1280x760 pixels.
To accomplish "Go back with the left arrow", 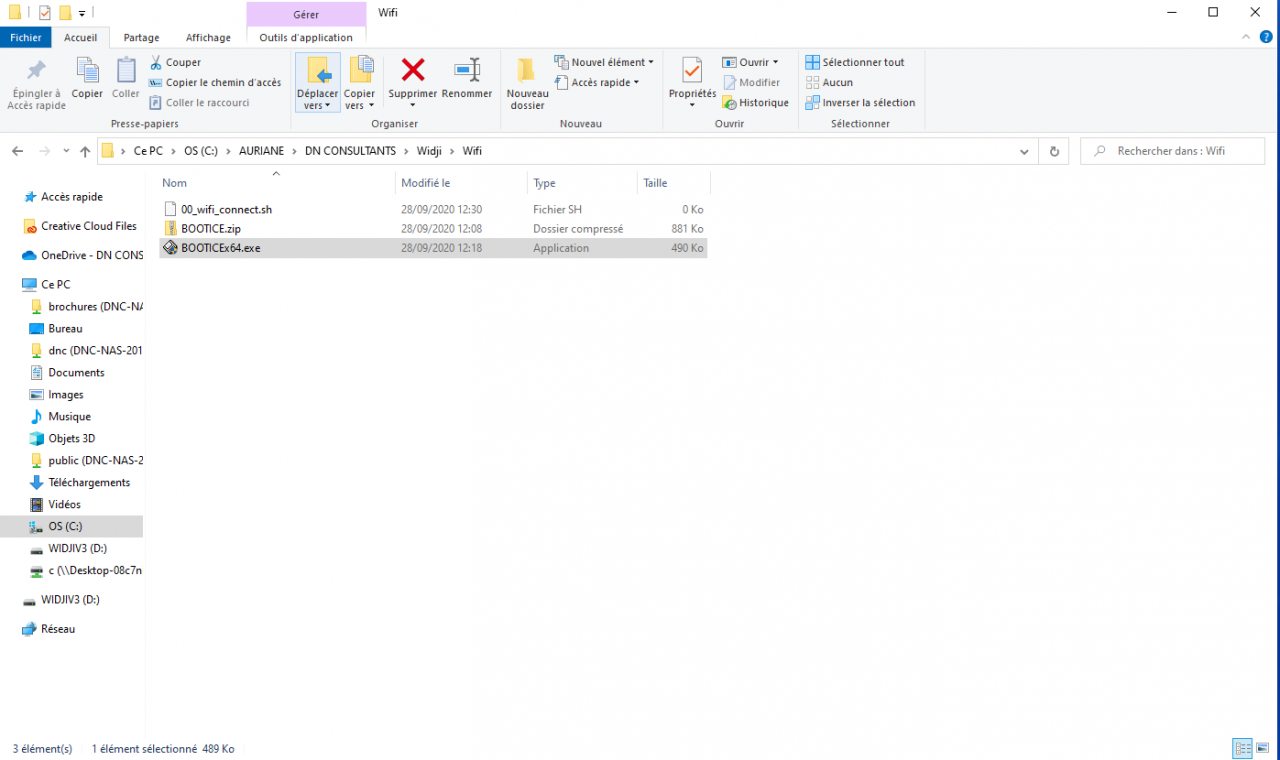I will coord(17,151).
